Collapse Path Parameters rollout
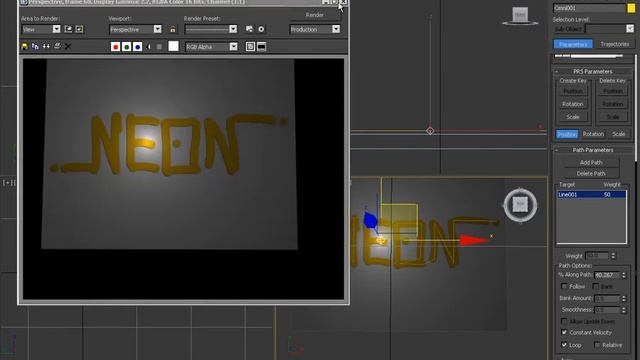 coord(593,150)
